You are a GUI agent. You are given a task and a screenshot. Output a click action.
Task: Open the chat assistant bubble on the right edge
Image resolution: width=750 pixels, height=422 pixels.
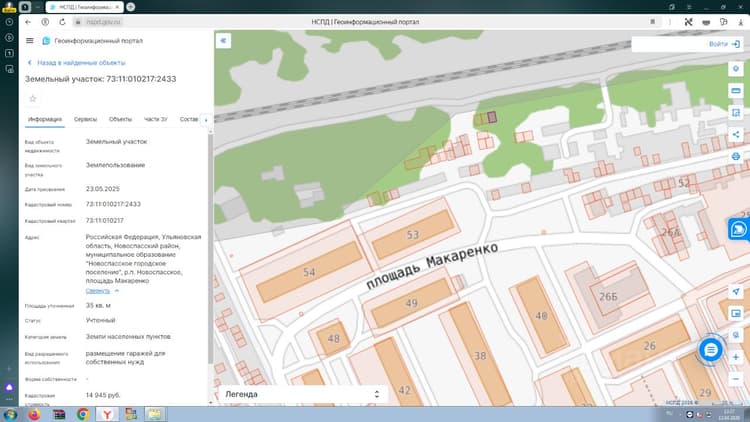click(x=739, y=230)
